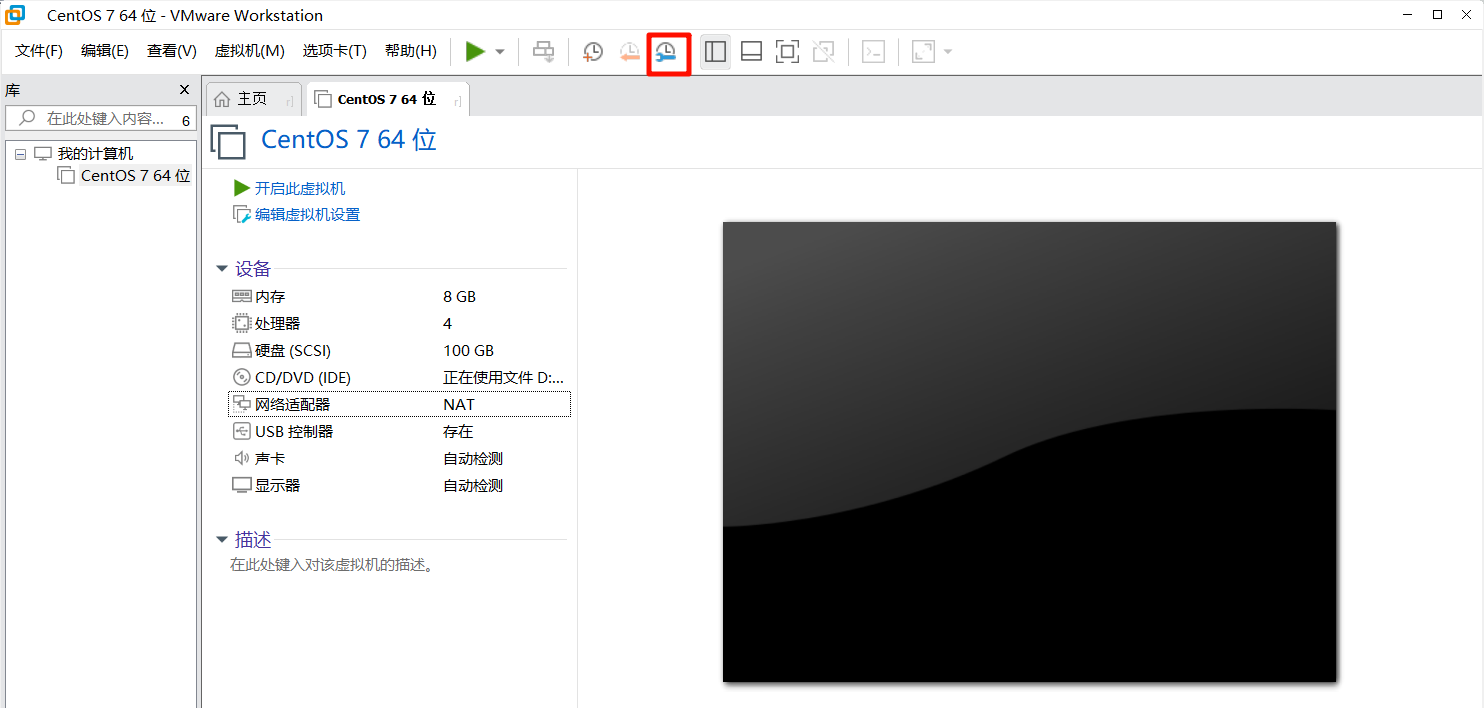Click the memory chip icon beside 内存
The image size is (1484, 708).
click(241, 297)
